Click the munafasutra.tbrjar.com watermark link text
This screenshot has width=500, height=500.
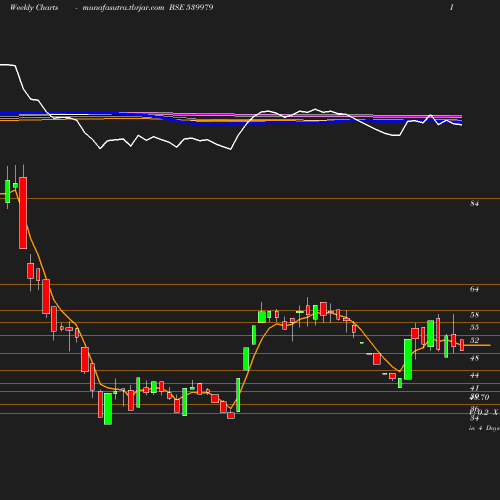(123, 8)
